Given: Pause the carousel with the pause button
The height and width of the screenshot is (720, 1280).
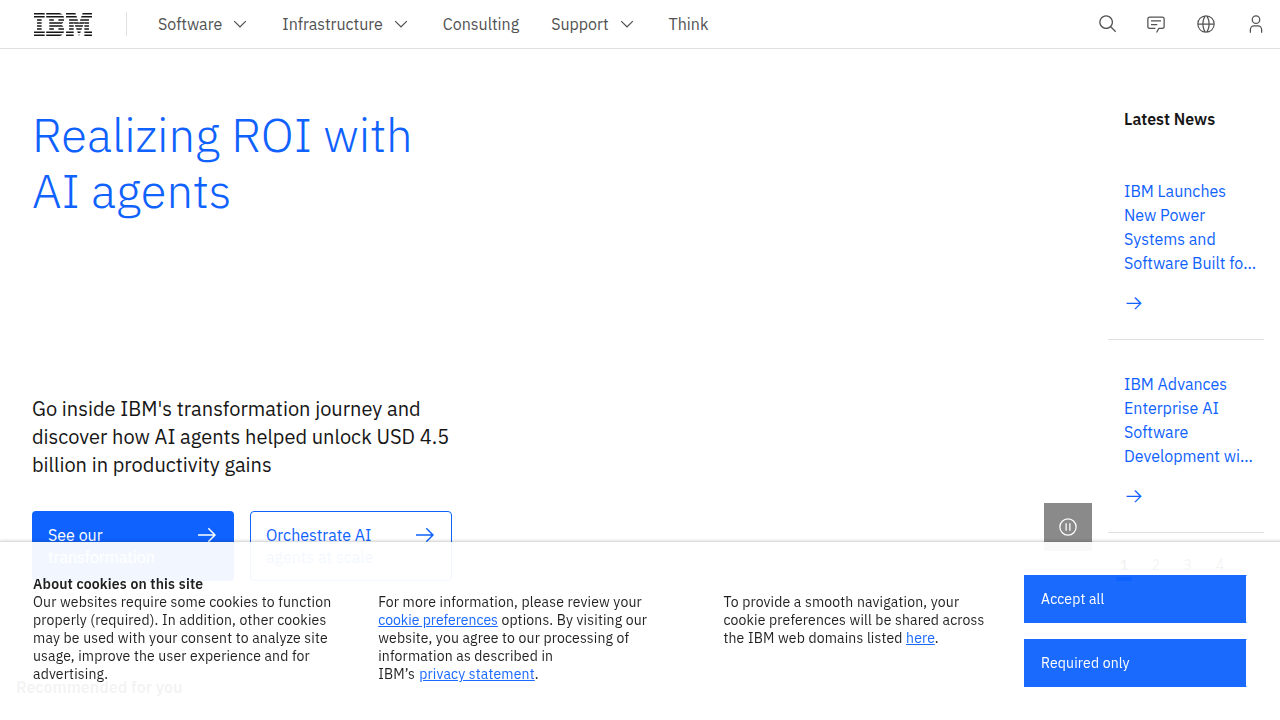Looking at the screenshot, I should pos(1068,527).
